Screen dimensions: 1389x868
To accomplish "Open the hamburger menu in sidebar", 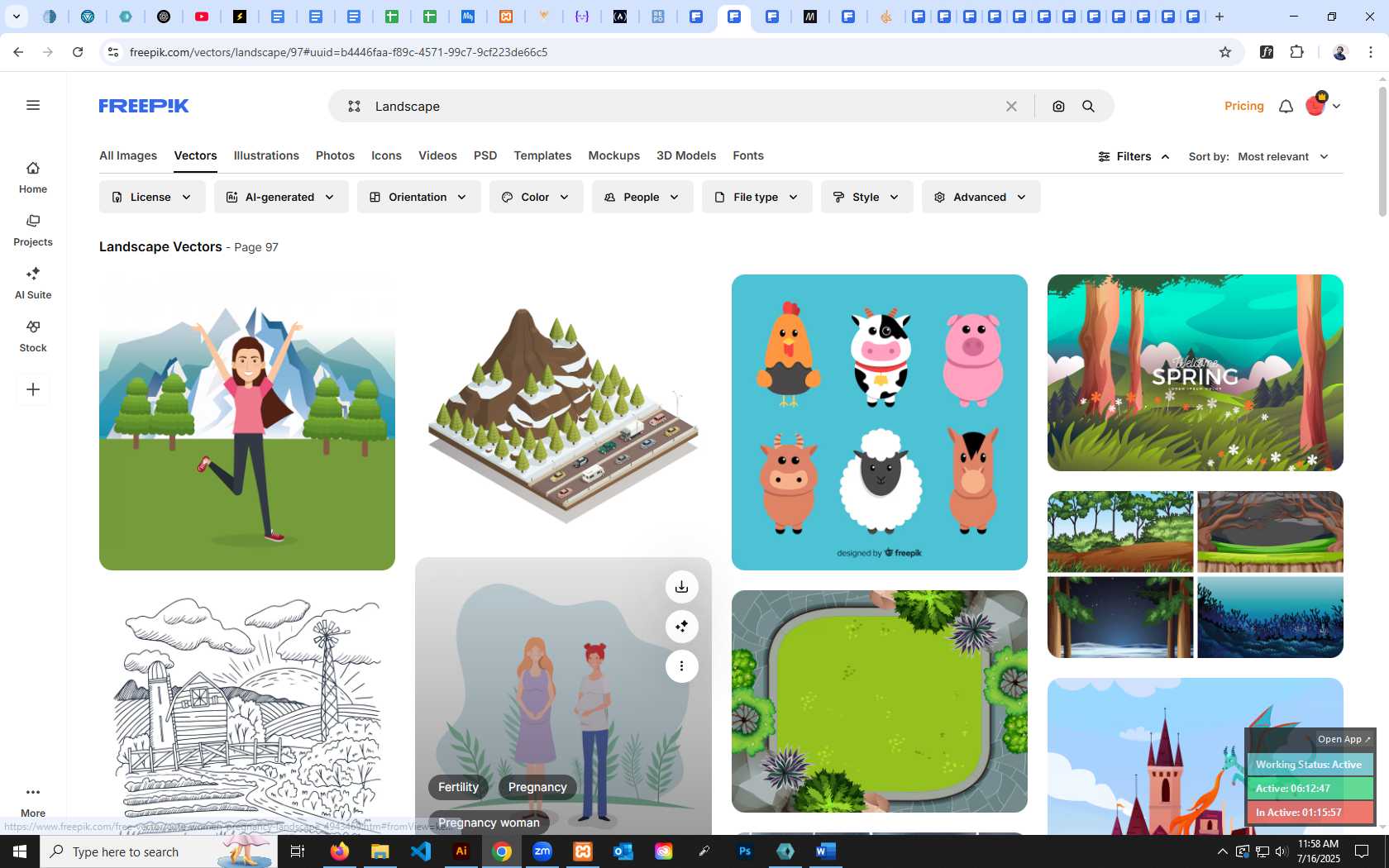I will click(x=33, y=105).
